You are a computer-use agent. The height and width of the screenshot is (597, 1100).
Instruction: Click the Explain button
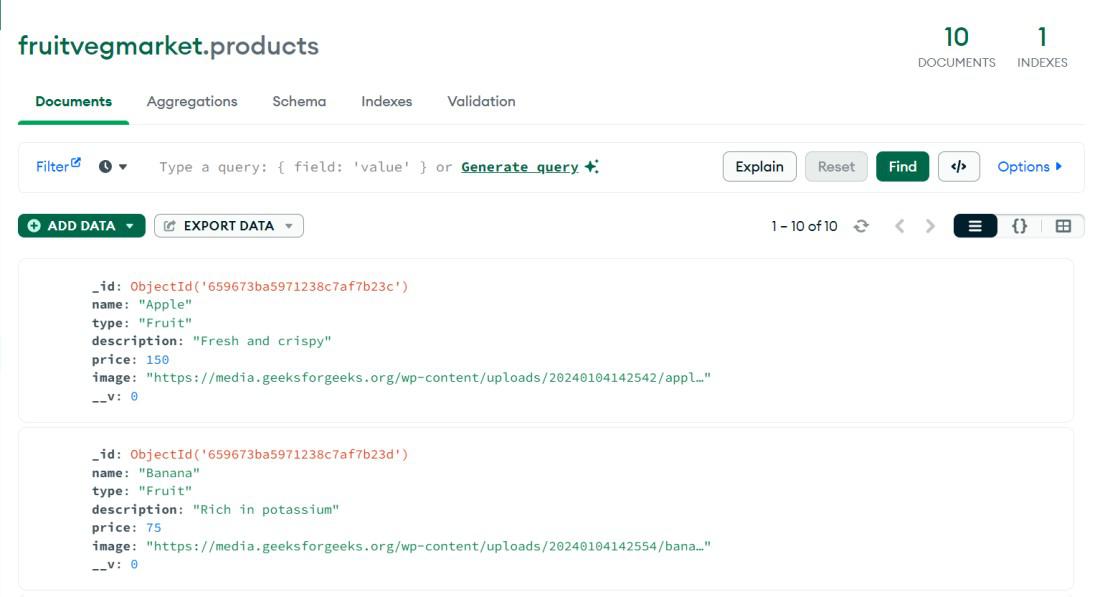tap(759, 167)
